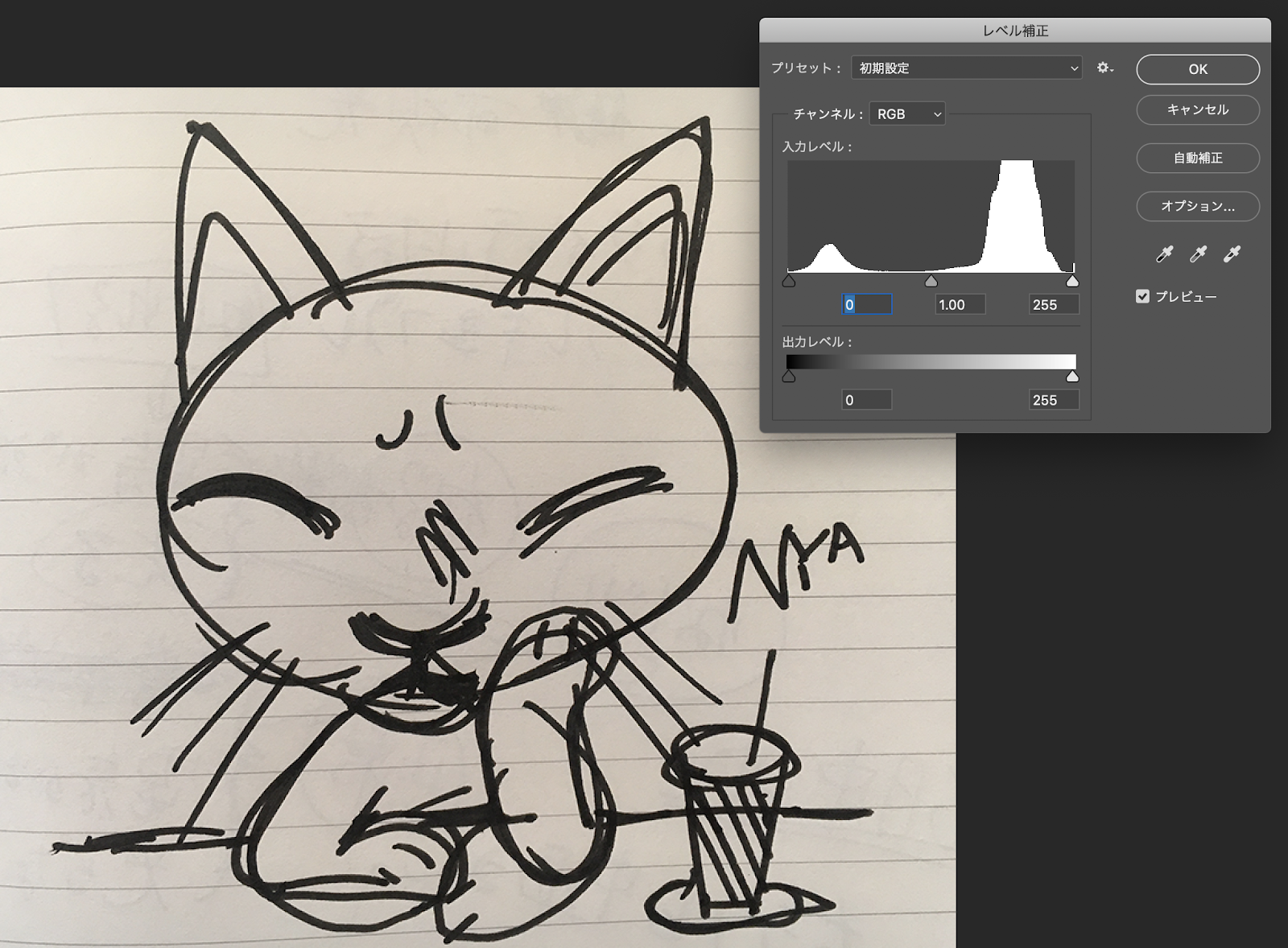Click the オプション... button
Image resolution: width=1288 pixels, height=948 pixels.
(1198, 206)
